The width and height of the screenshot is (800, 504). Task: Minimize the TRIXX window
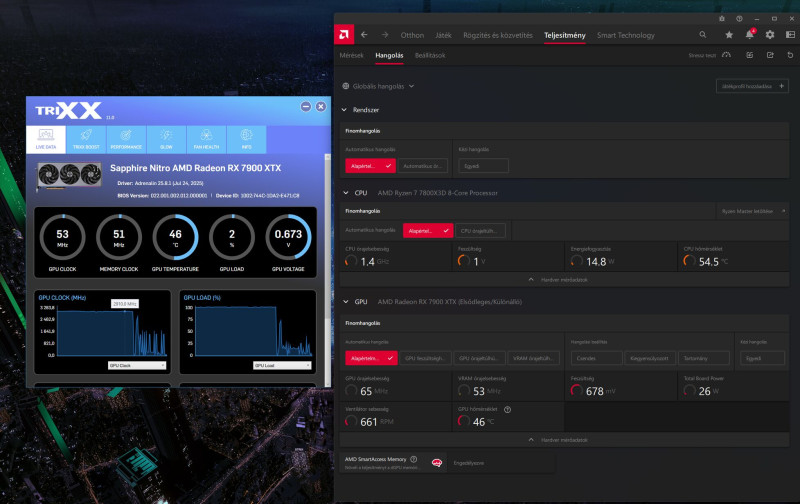point(306,107)
